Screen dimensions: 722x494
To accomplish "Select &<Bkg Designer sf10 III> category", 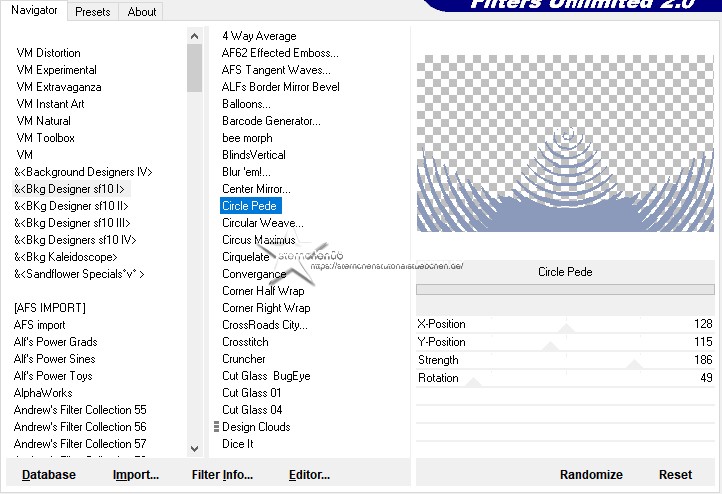I will coord(72,223).
